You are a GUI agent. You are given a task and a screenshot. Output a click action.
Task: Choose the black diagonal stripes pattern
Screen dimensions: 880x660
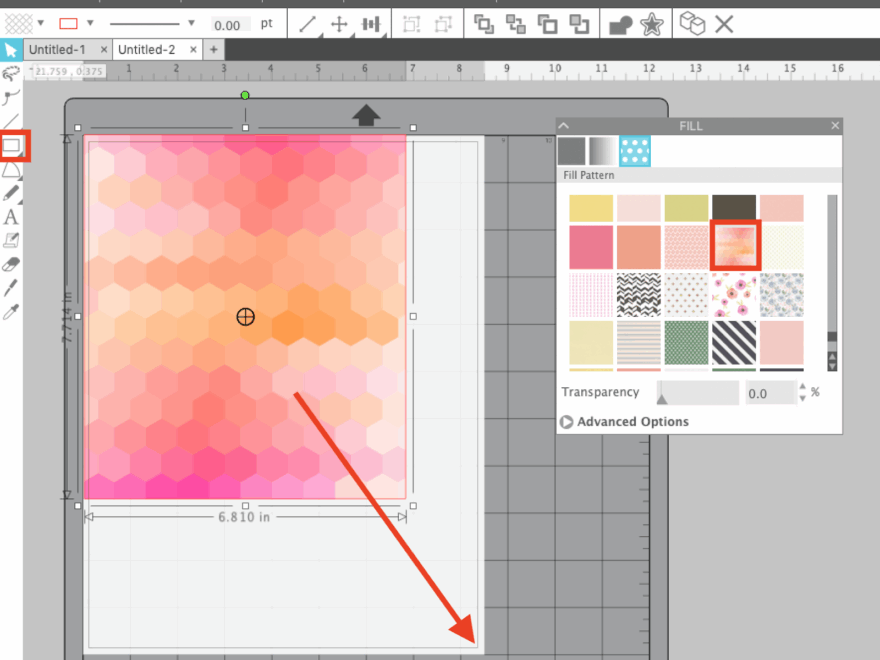[x=734, y=343]
